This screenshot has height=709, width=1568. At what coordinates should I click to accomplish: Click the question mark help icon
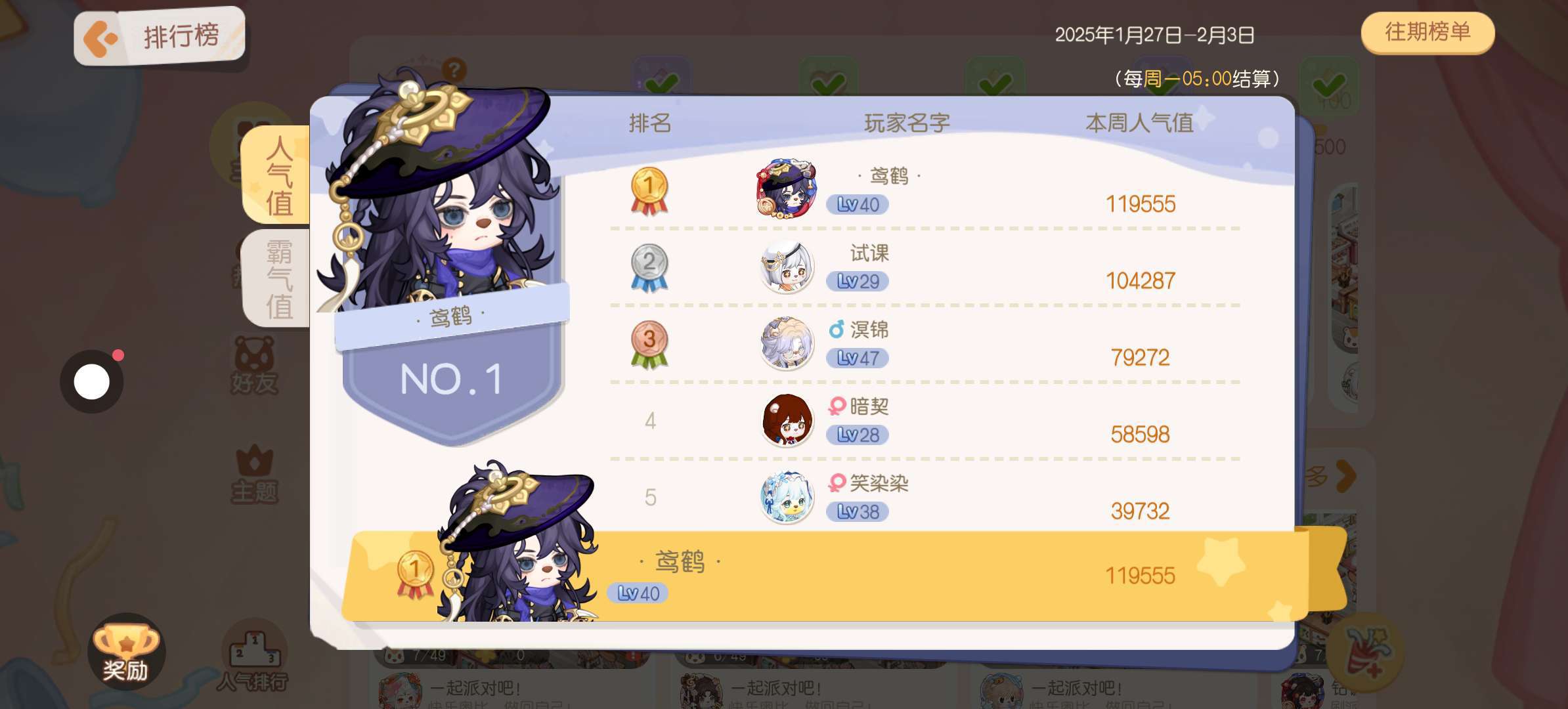pyautogui.click(x=454, y=70)
